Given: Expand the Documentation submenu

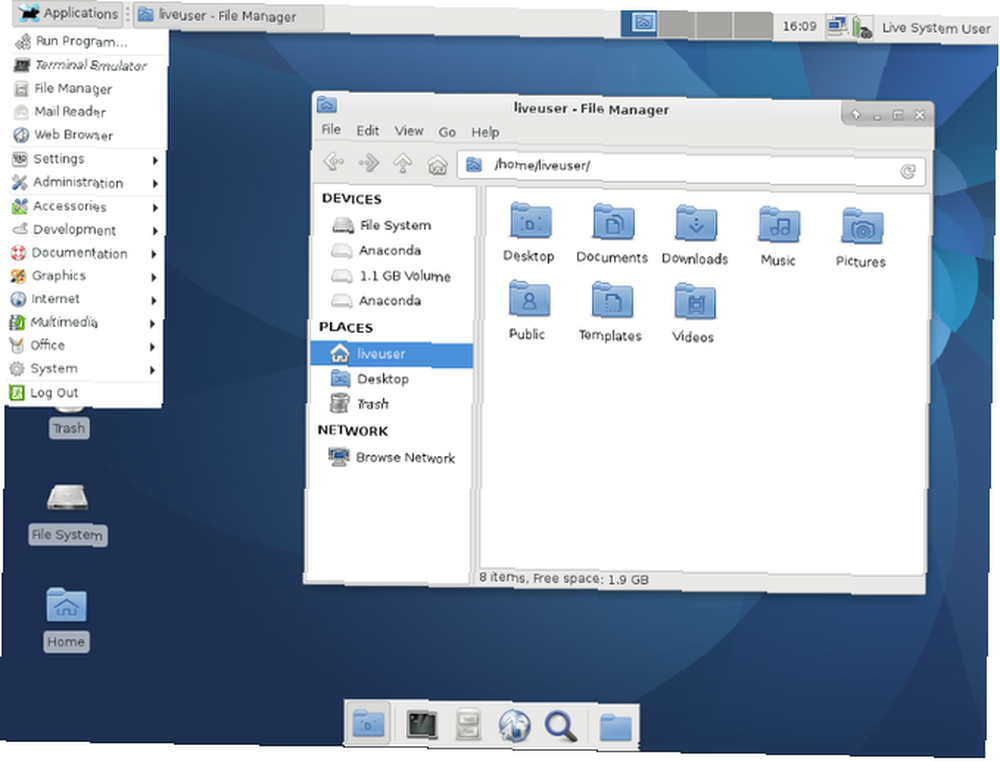Looking at the screenshot, I should [x=84, y=253].
